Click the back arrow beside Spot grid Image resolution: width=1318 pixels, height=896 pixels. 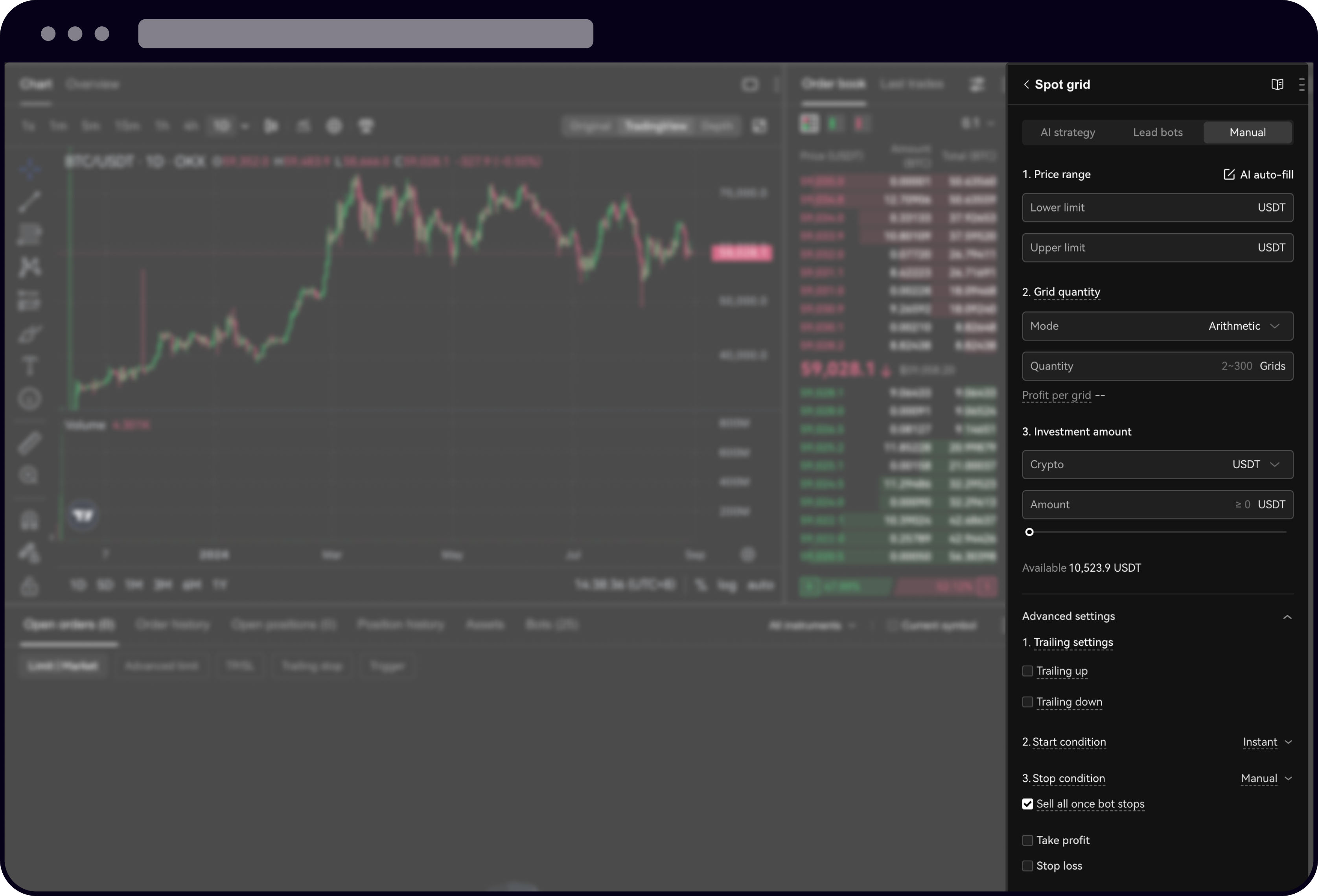pos(1026,85)
